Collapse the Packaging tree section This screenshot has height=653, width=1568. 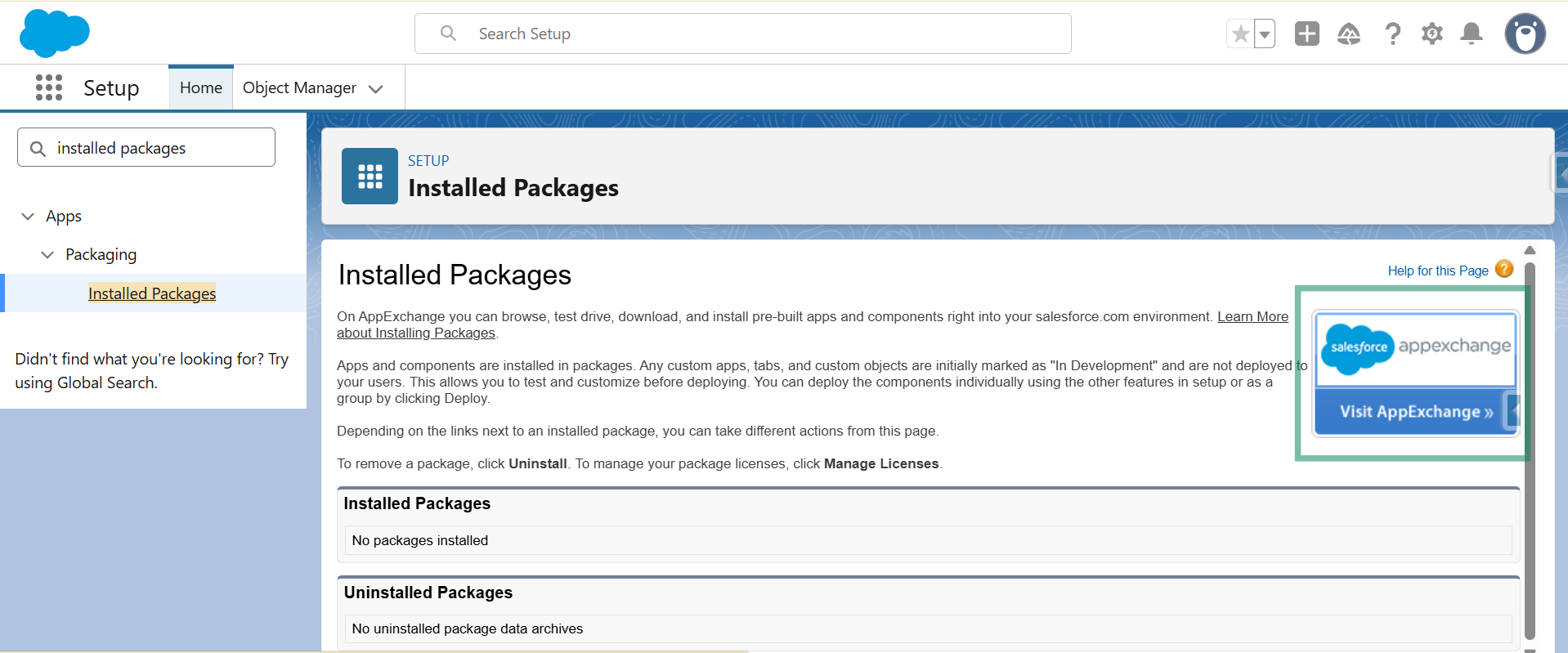click(x=47, y=255)
